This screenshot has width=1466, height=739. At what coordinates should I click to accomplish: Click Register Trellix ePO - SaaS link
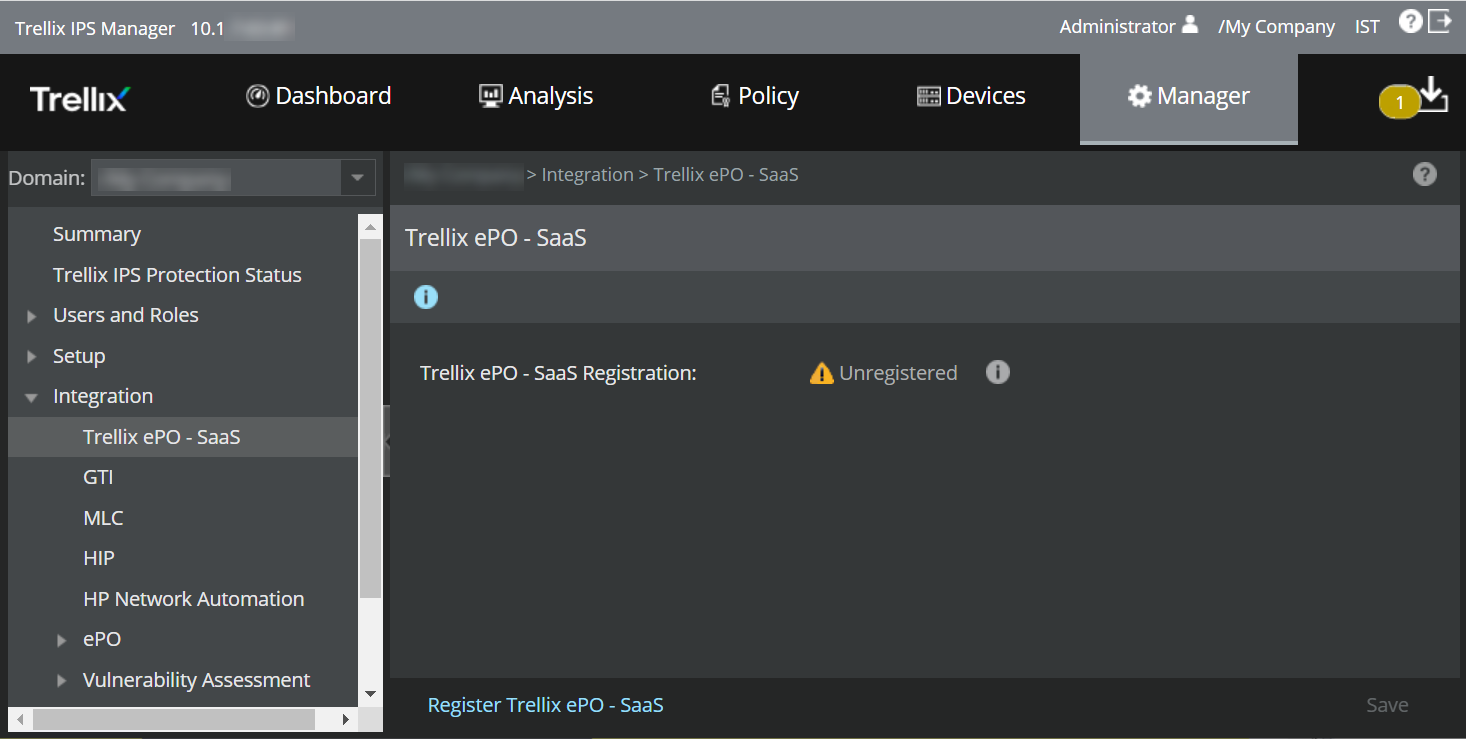tap(545, 705)
